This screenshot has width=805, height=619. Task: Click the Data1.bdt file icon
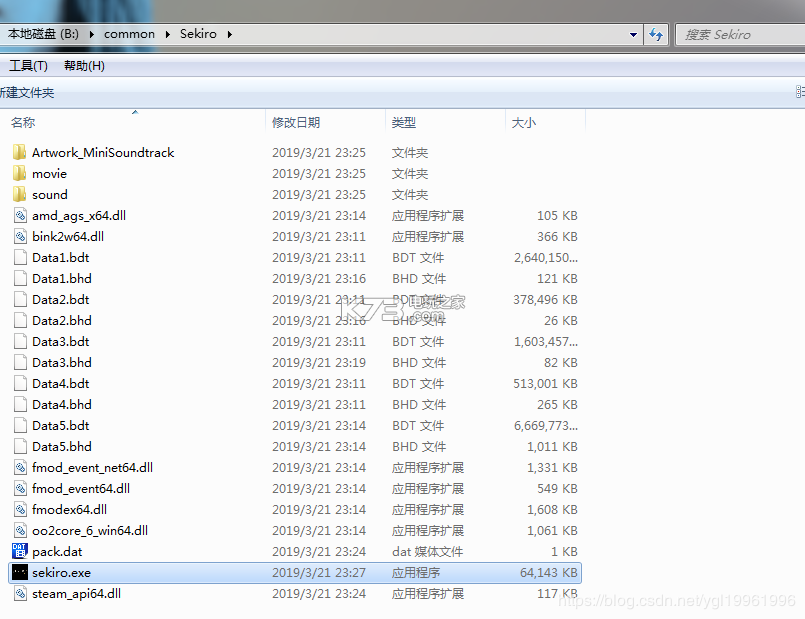pyautogui.click(x=20, y=258)
